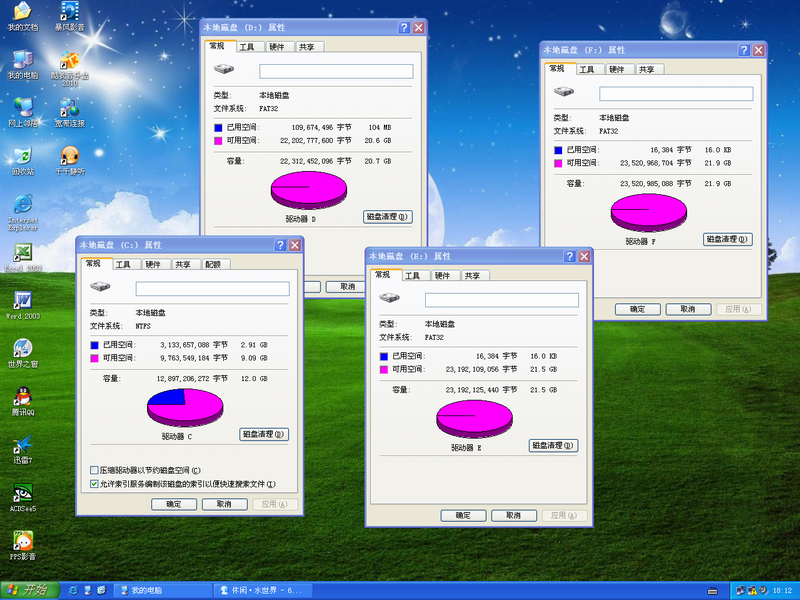This screenshot has width=800, height=600.
Task: Focus the volume label field in E: properties
Action: pos(502,300)
